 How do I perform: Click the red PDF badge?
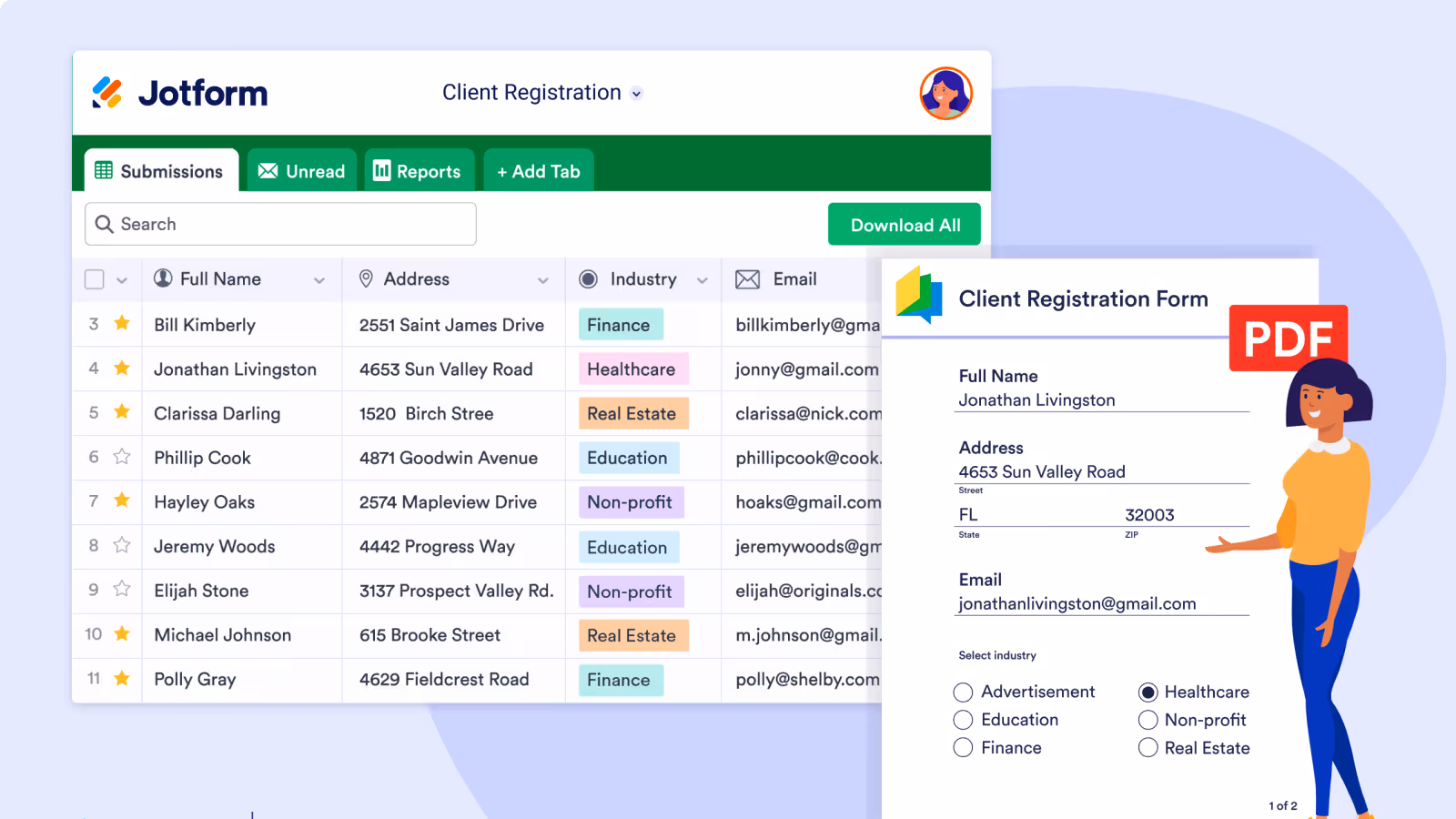[x=1288, y=338]
